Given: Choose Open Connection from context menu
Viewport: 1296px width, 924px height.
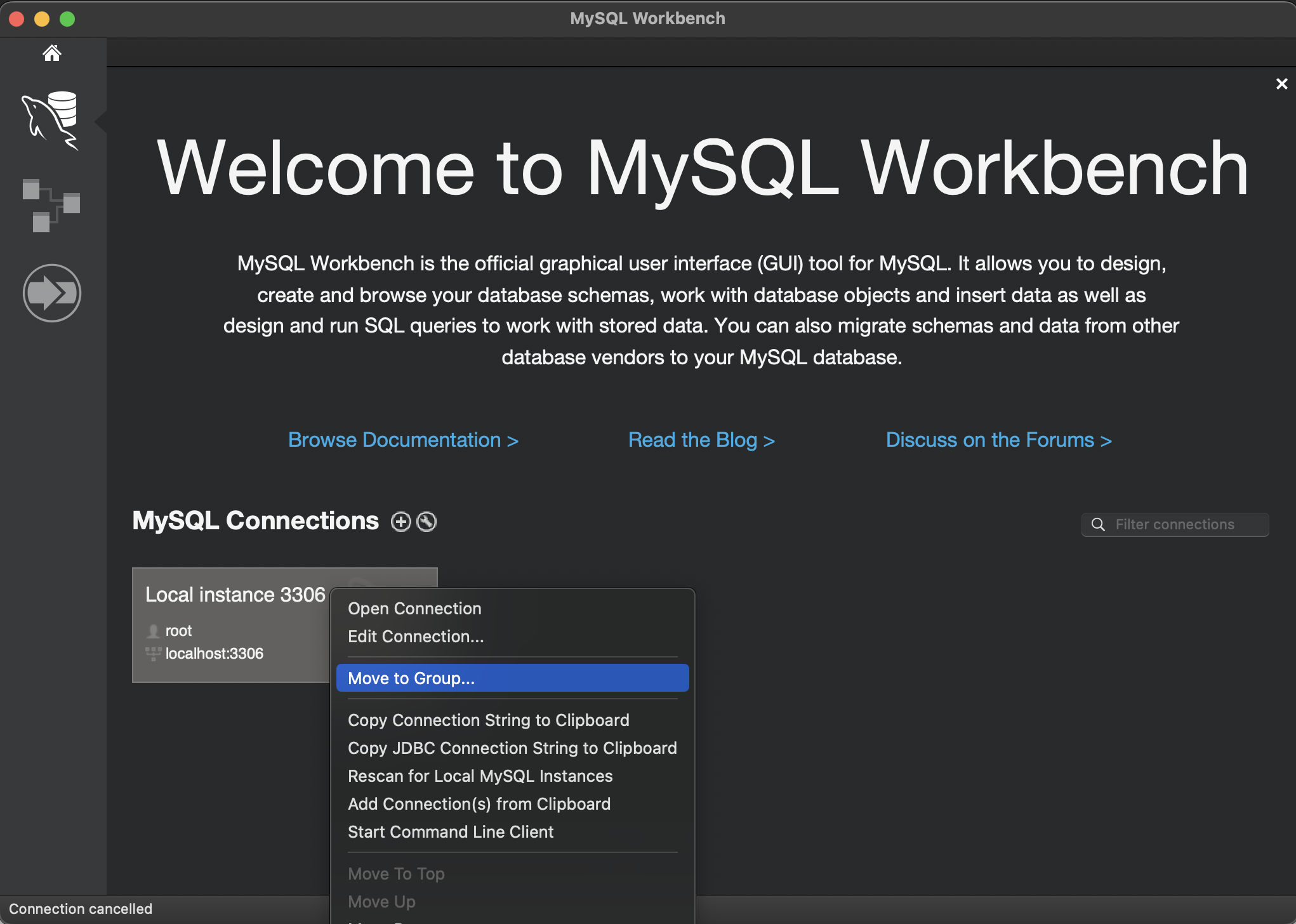Looking at the screenshot, I should [414, 608].
